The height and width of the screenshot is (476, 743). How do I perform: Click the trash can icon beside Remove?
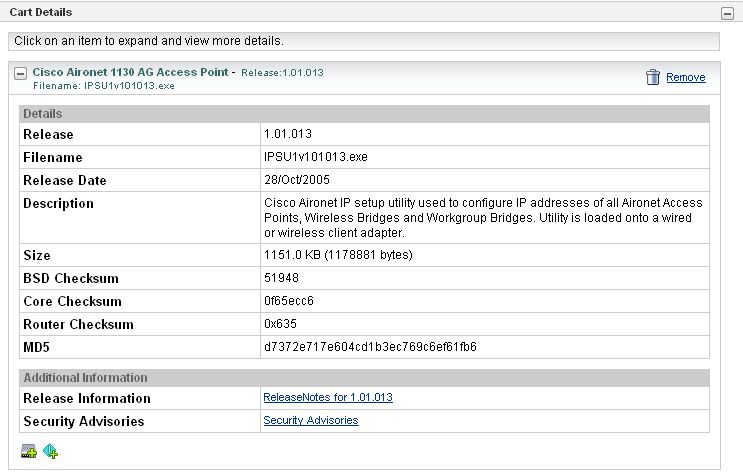pos(652,77)
